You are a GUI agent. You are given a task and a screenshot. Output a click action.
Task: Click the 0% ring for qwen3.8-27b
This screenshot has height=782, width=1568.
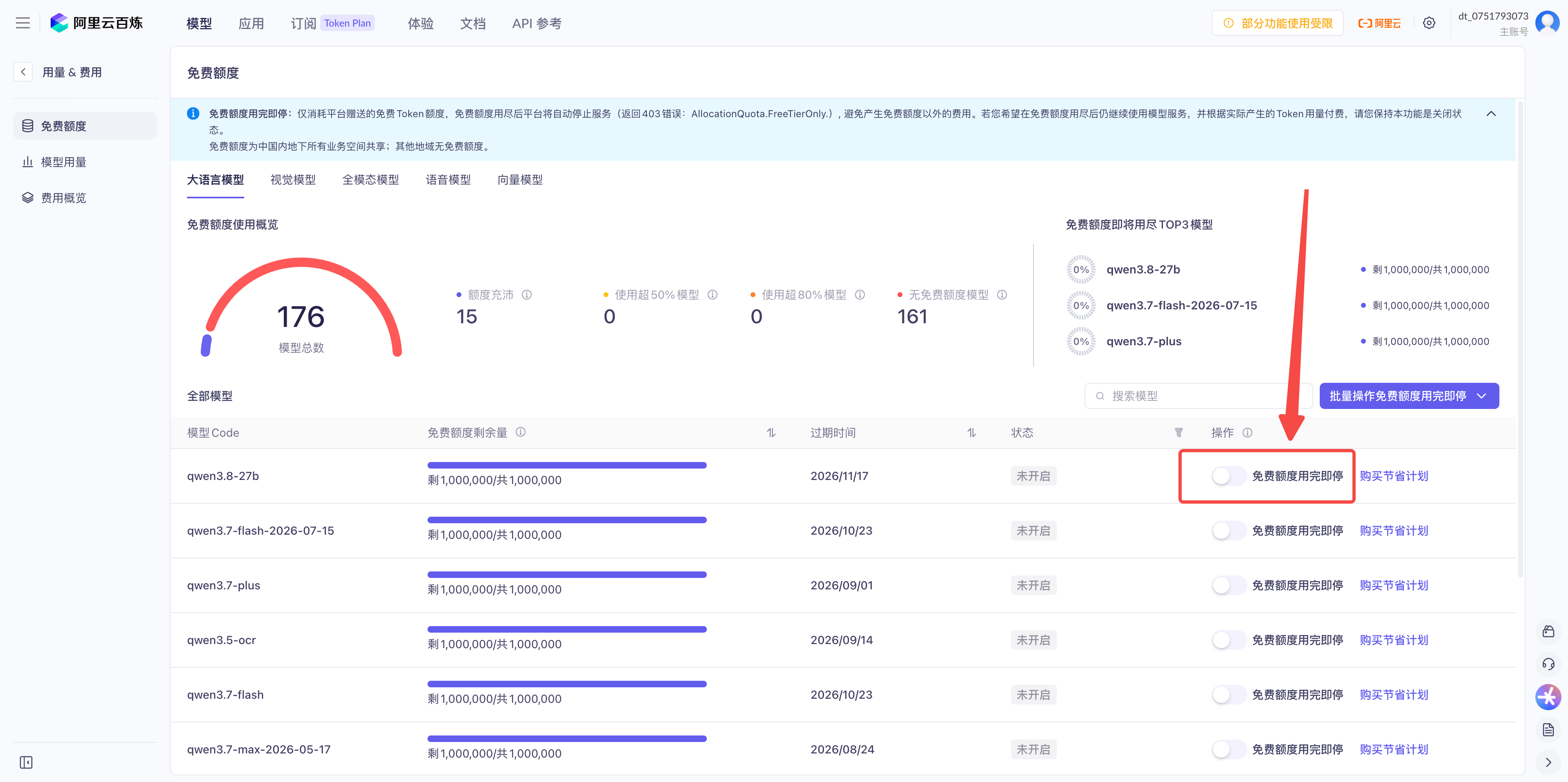[1080, 270]
